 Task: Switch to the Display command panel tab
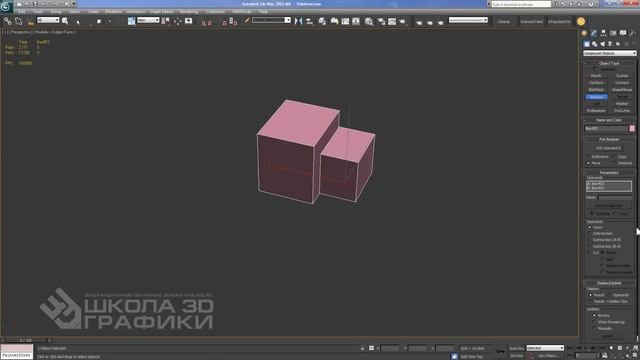click(623, 33)
